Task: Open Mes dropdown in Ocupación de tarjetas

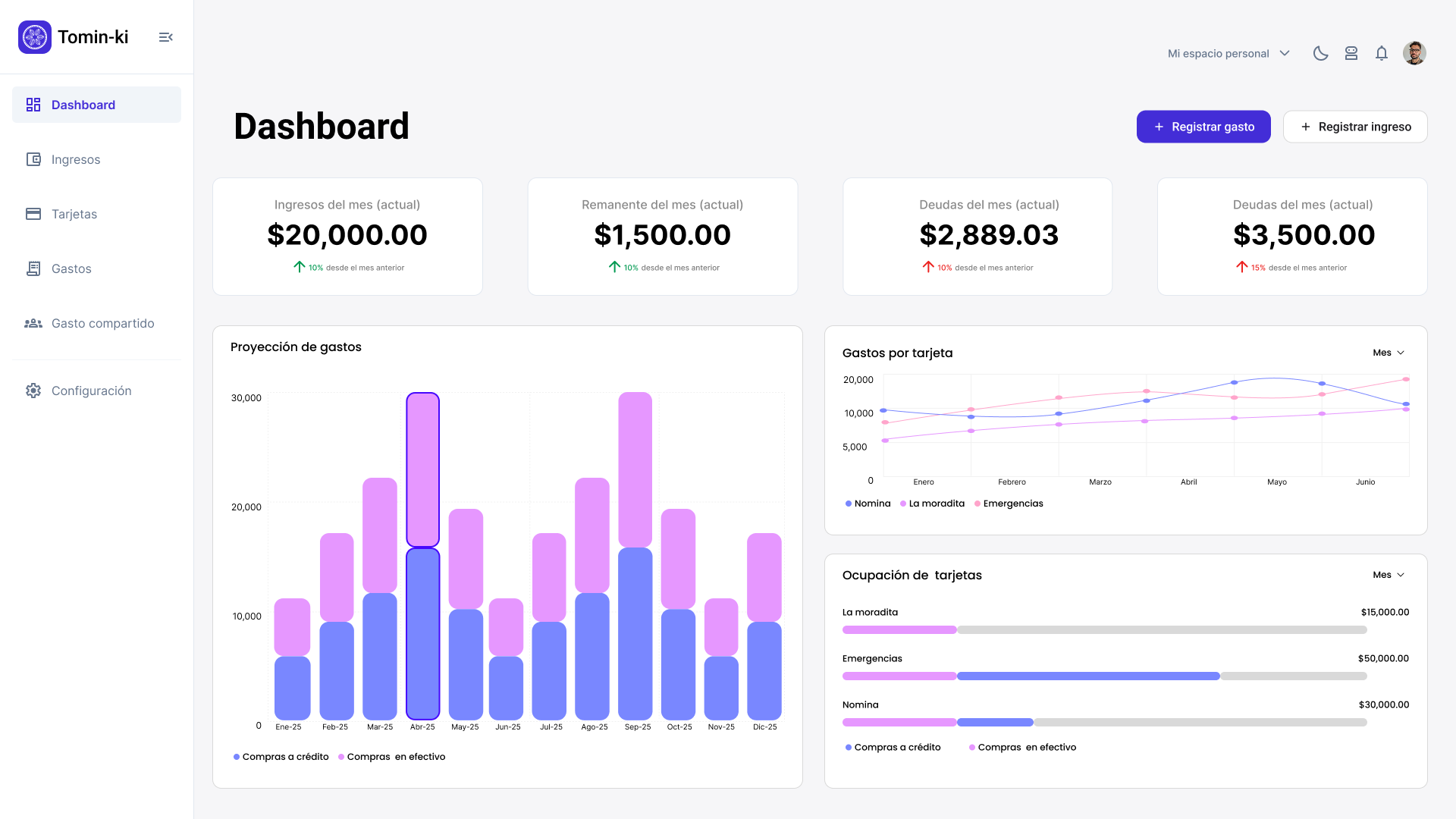Action: click(1389, 575)
